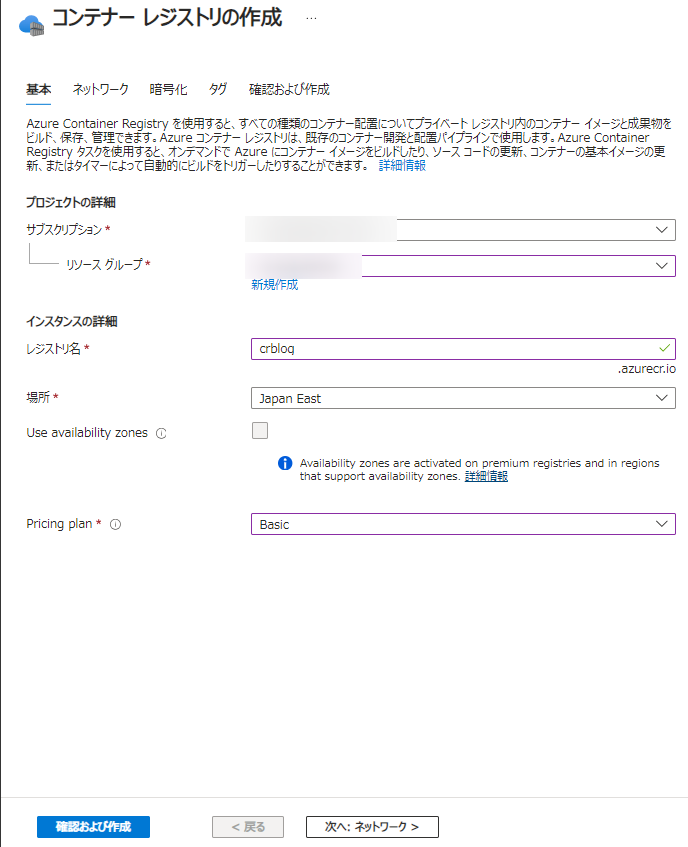688x847 pixels.
Task: Click the レジストリ名 label
Action: pyautogui.click(x=53, y=349)
